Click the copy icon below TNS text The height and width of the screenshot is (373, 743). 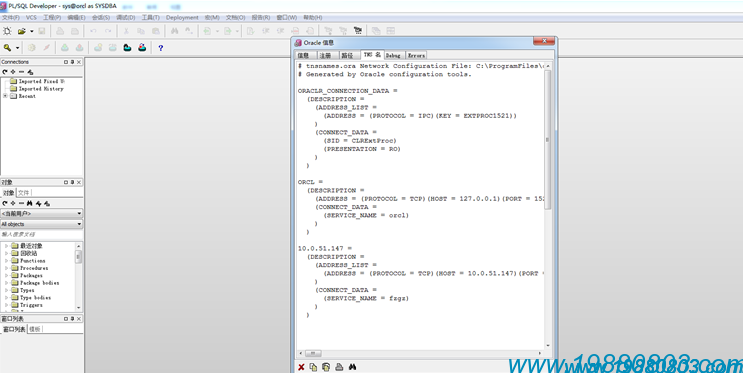(x=313, y=367)
